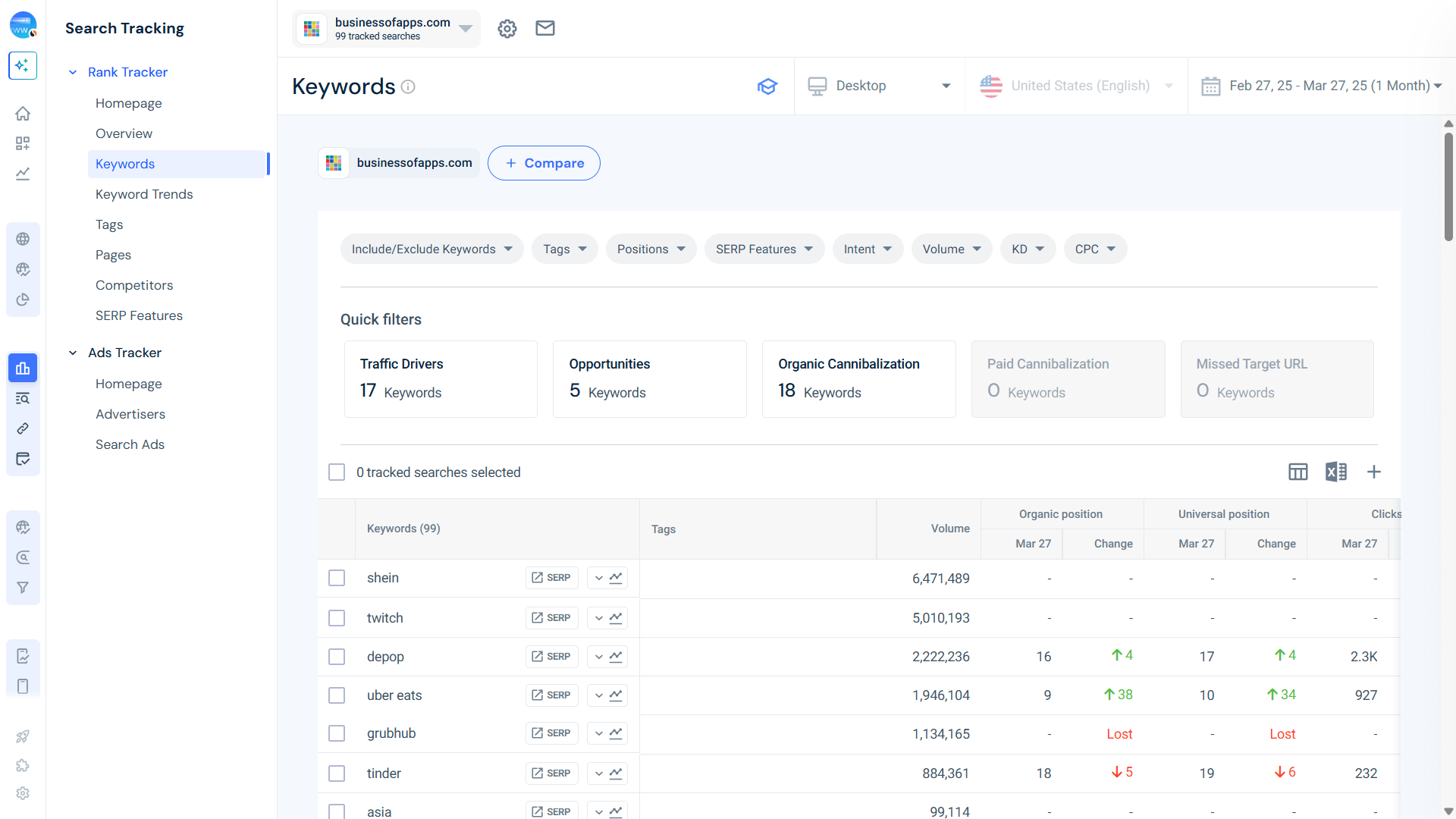This screenshot has height=819, width=1456.
Task: Open SERP button for uber eats
Action: coord(551,695)
